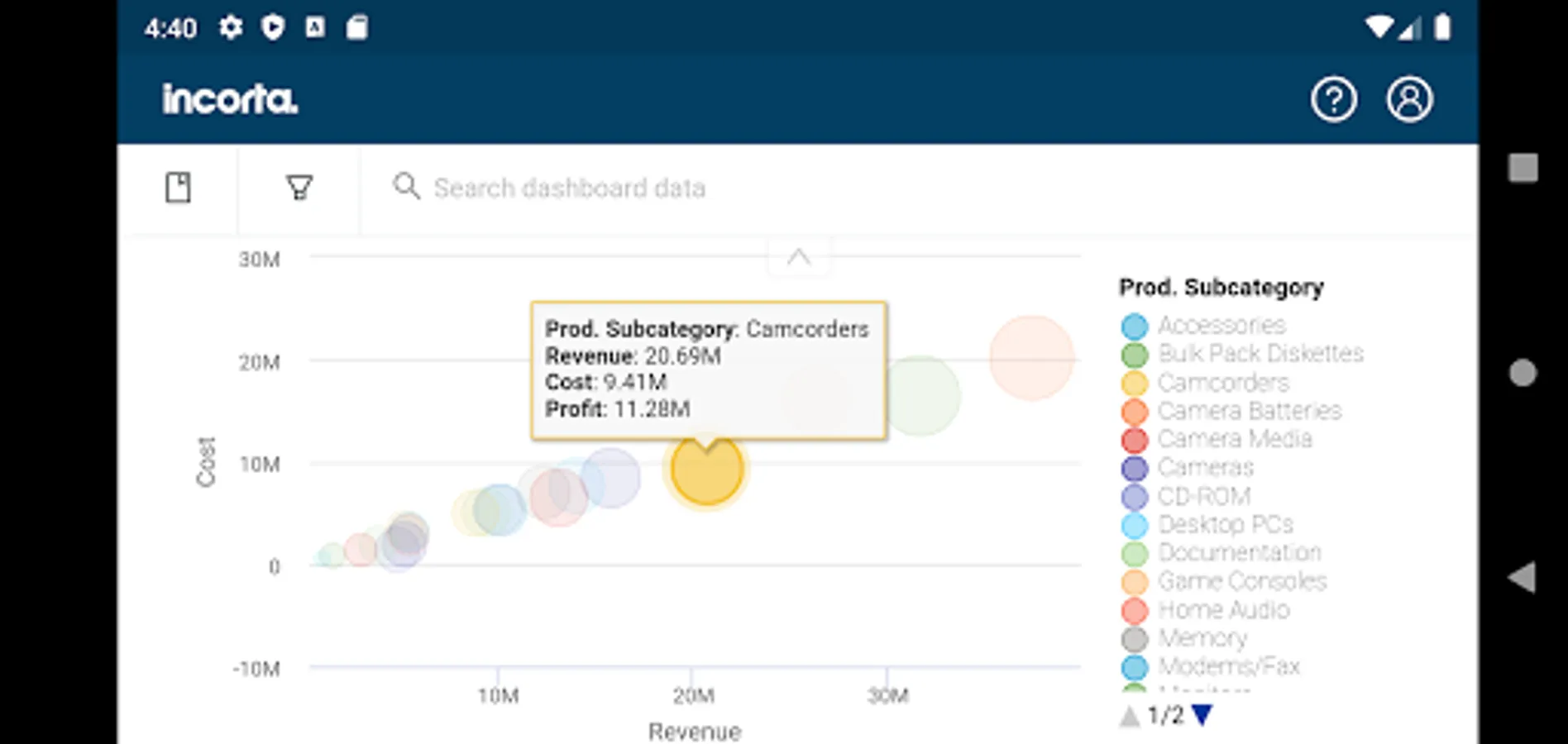Collapse the chart with the up chevron
The width and height of the screenshot is (1568, 744).
tap(798, 257)
